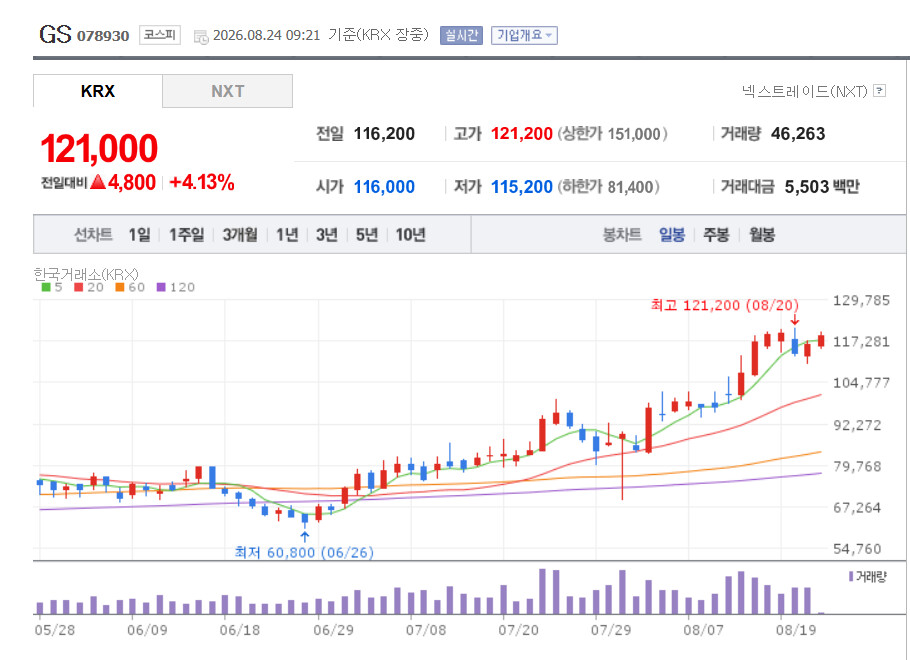Screen dimensions: 910x660
Task: Click the calendar icon beside the date
Action: pyautogui.click(x=201, y=37)
